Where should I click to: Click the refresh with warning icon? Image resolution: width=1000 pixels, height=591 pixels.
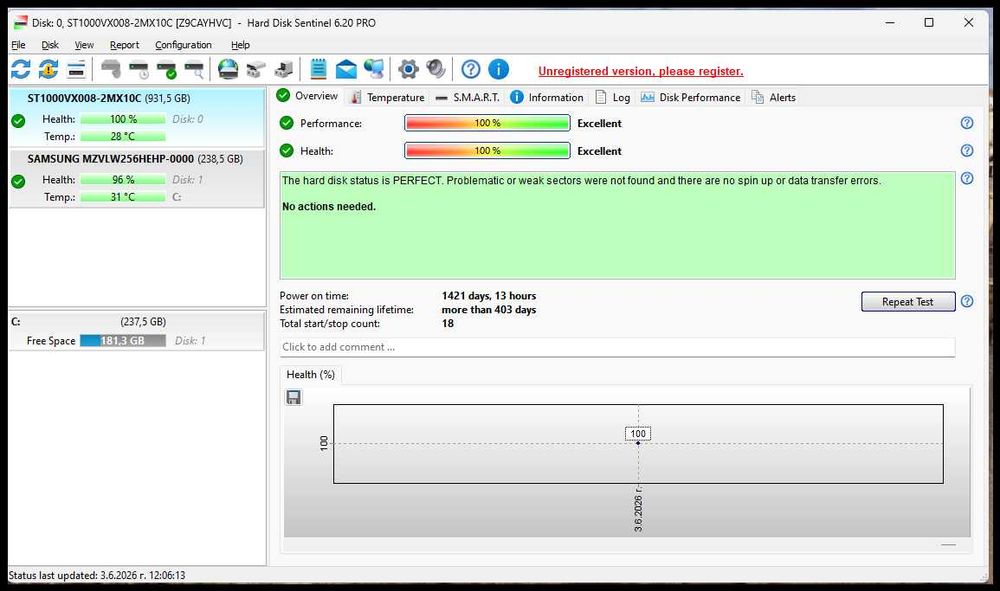point(48,69)
